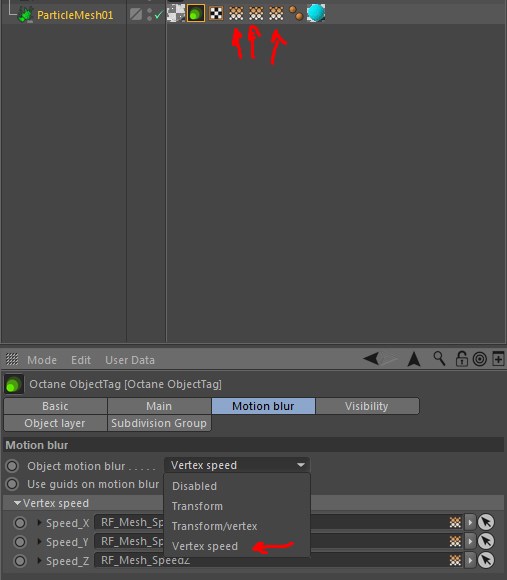The height and width of the screenshot is (580, 507).
Task: Click the Speed_X link field
Action: pos(278,522)
